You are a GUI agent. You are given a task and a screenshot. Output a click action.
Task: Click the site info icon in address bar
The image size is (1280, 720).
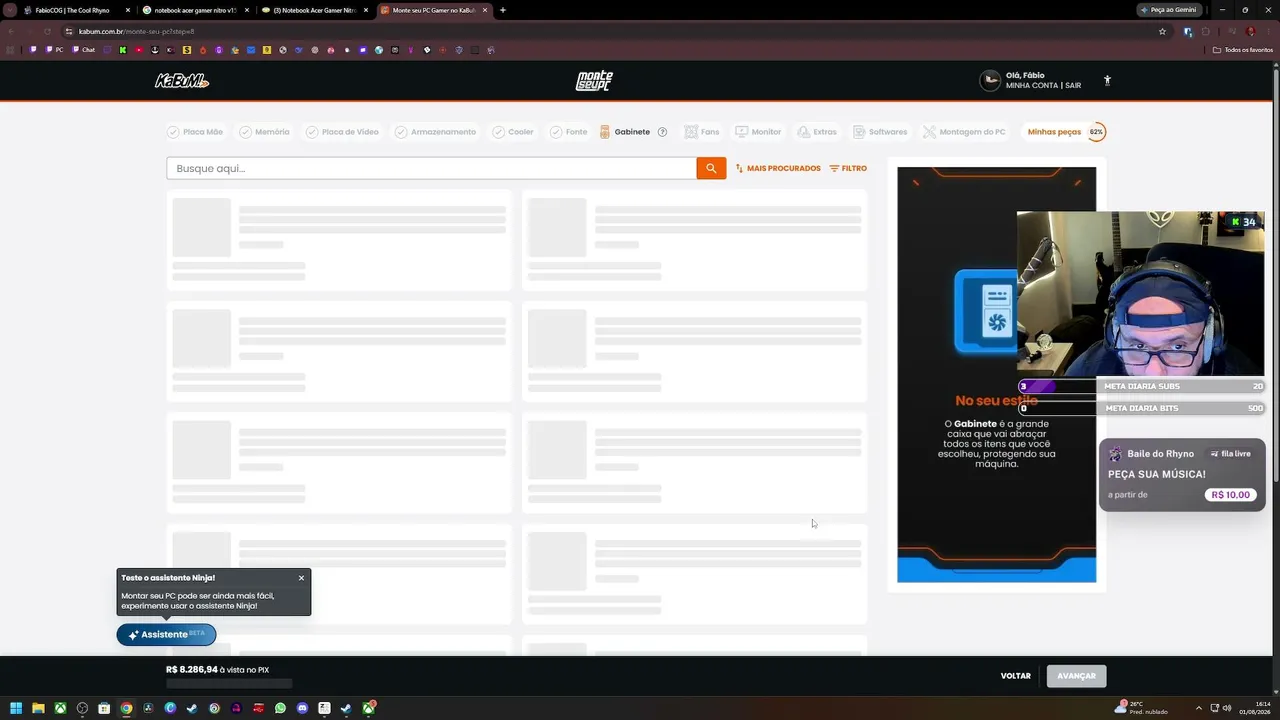69,31
